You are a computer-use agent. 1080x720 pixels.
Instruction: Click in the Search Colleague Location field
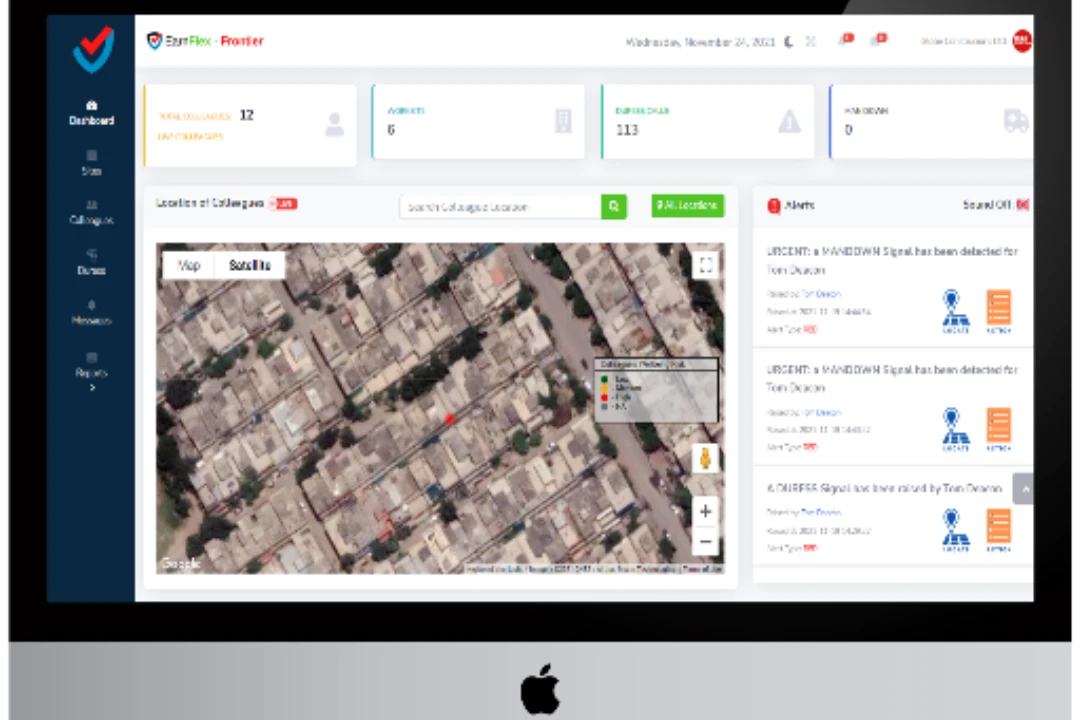[500, 207]
